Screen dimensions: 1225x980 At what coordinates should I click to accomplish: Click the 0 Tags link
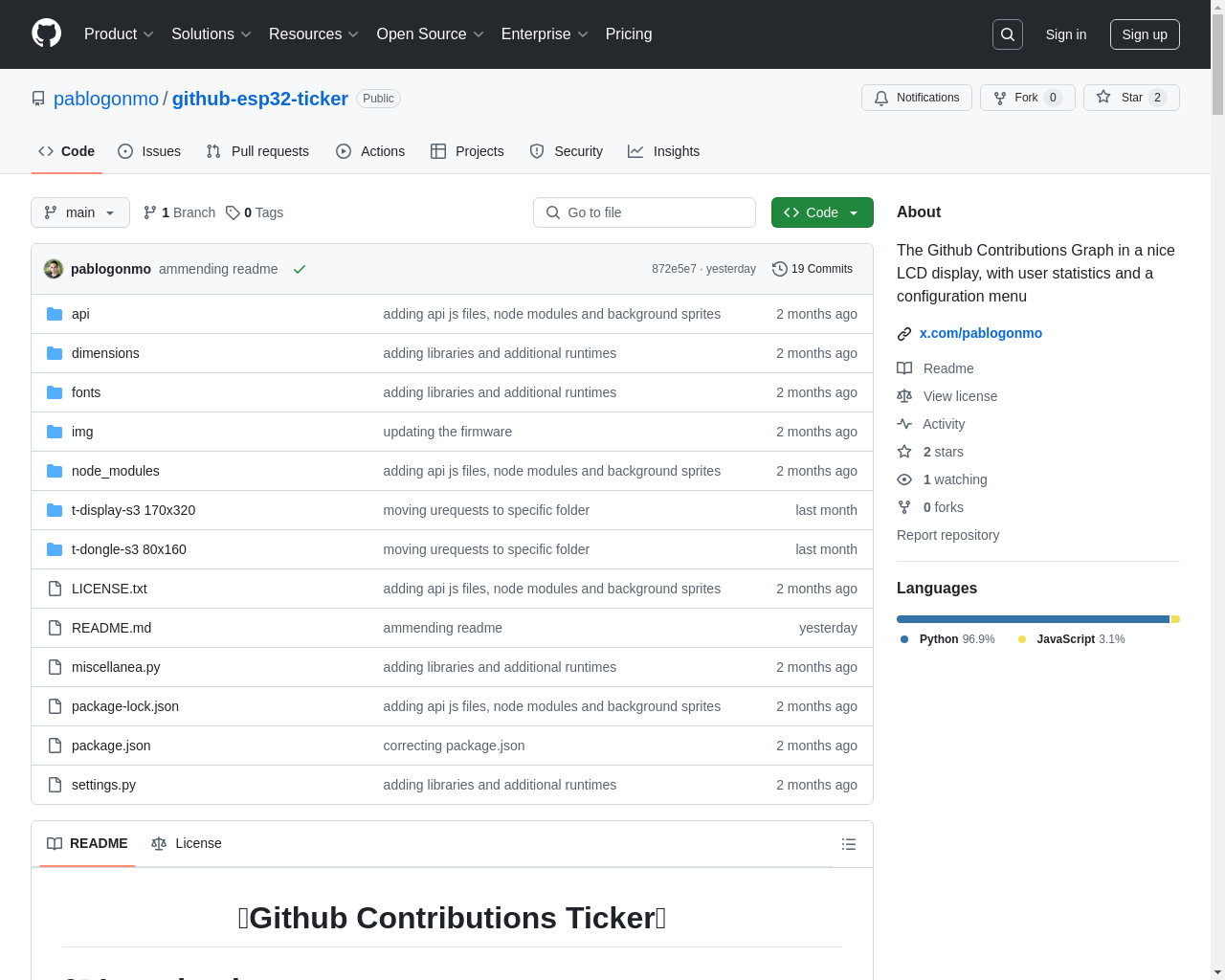[255, 212]
